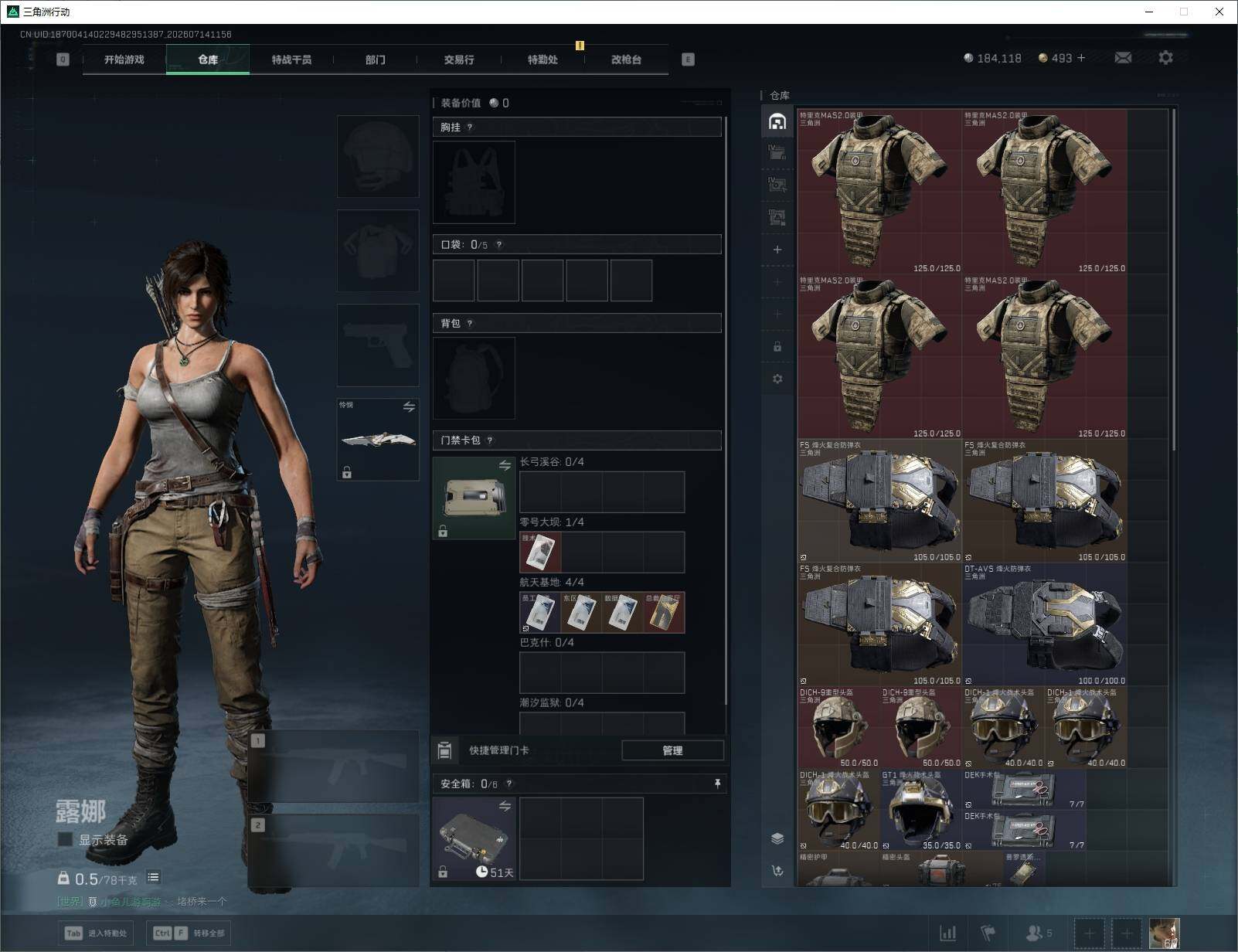This screenshot has height=952, width=1238.
Task: Go to the 交易行 tab
Action: pyautogui.click(x=458, y=59)
